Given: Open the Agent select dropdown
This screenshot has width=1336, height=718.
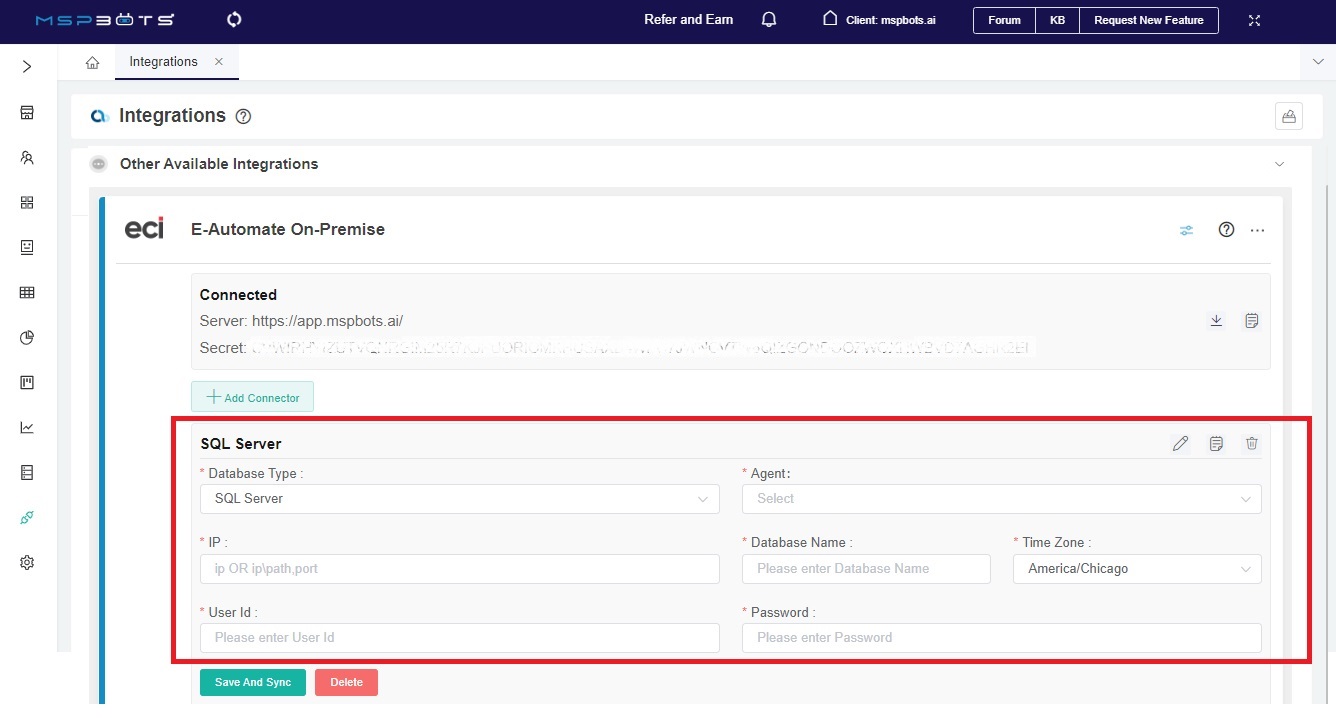Looking at the screenshot, I should pyautogui.click(x=1000, y=498).
